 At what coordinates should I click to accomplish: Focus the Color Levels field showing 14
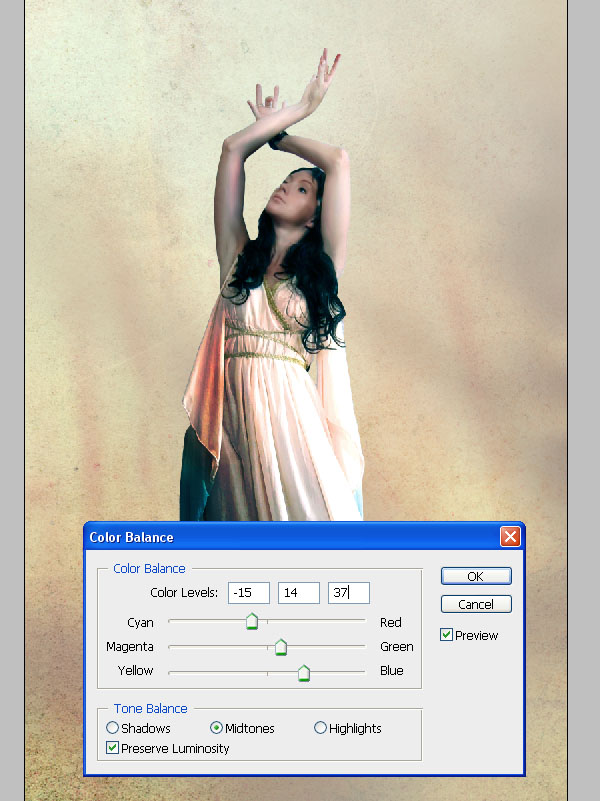(299, 593)
